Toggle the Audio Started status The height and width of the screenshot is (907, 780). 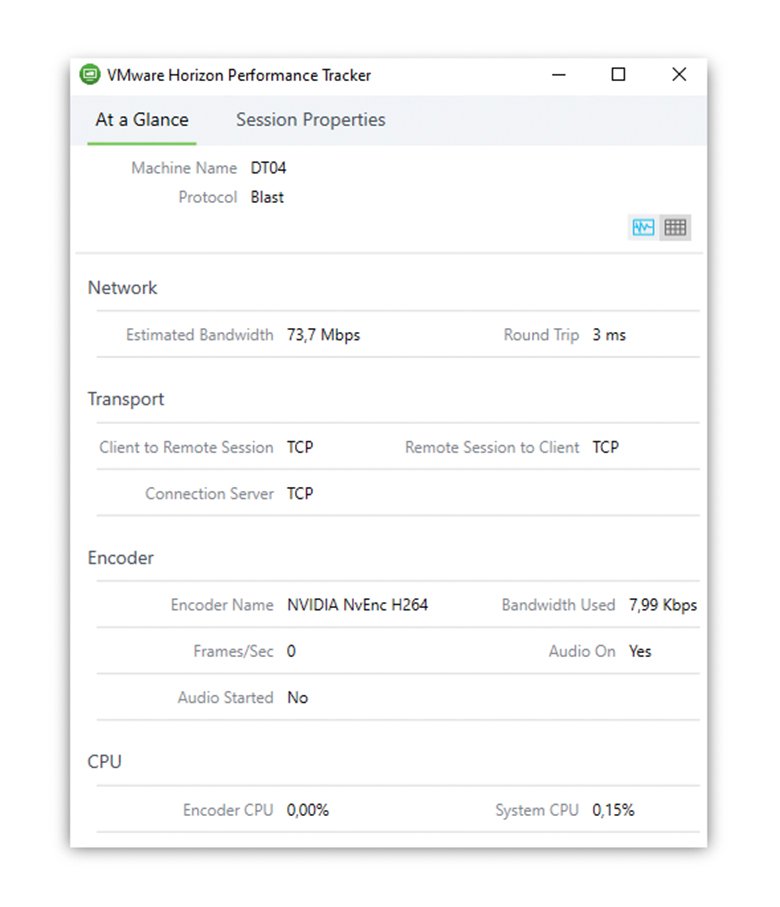(x=296, y=698)
